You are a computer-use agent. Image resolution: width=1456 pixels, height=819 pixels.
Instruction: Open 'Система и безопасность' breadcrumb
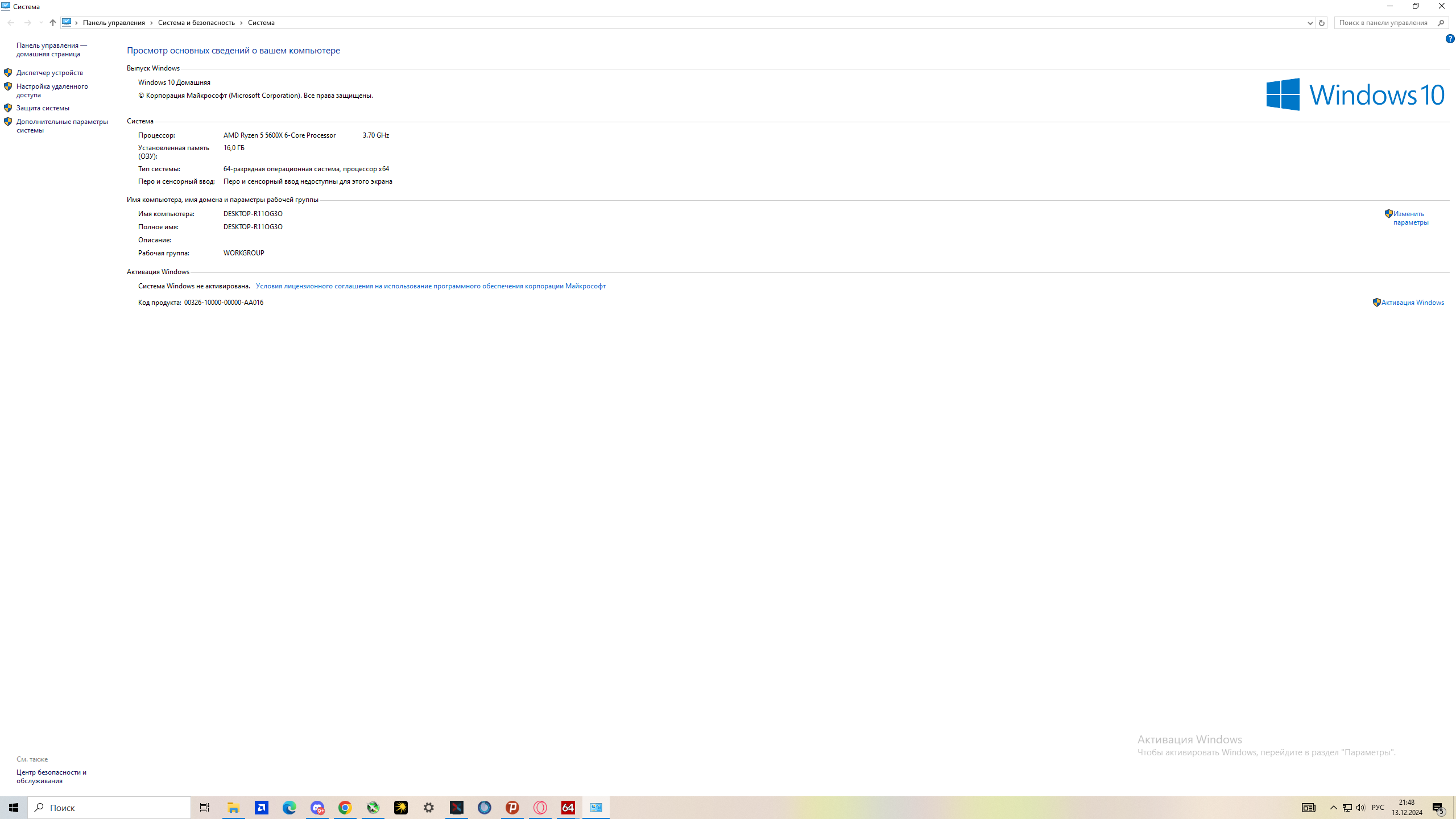(x=196, y=23)
